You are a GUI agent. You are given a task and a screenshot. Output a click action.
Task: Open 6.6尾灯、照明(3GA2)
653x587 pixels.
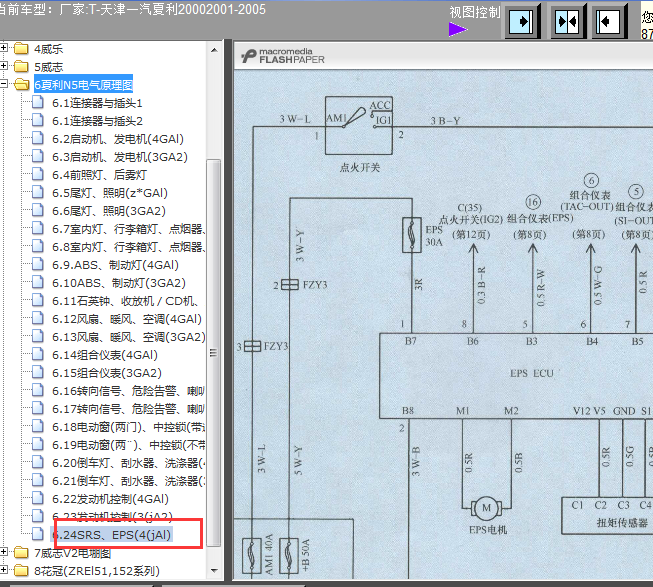coord(109,211)
